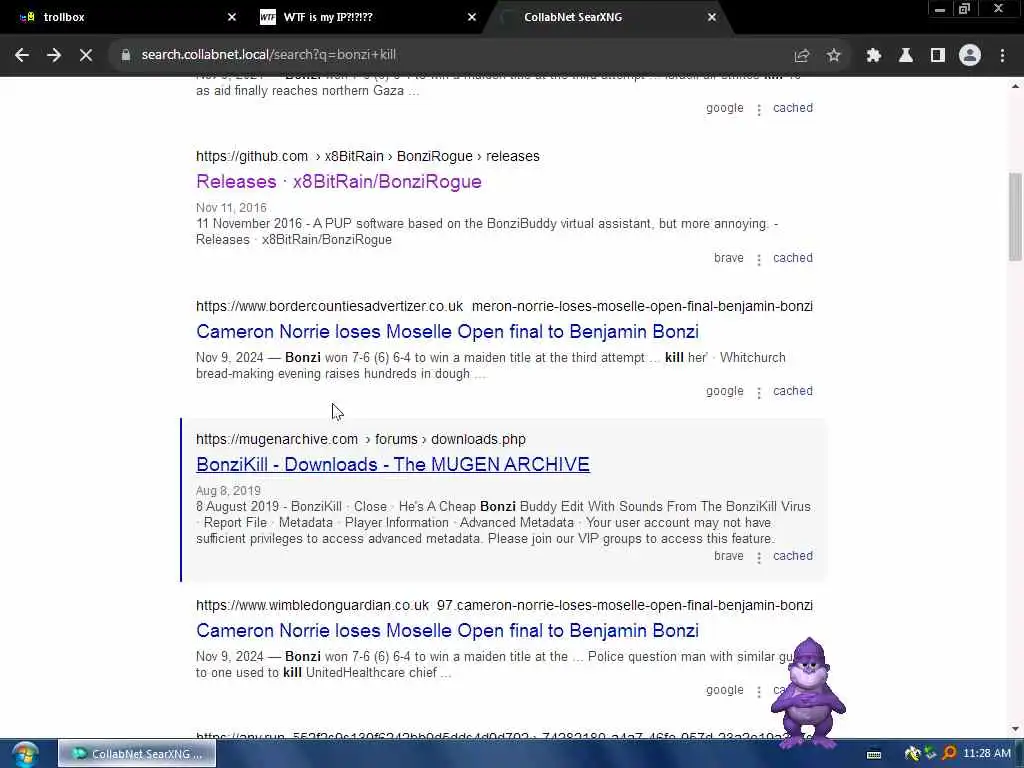
Task: Open cached copy of BonziRogue result
Action: point(793,258)
